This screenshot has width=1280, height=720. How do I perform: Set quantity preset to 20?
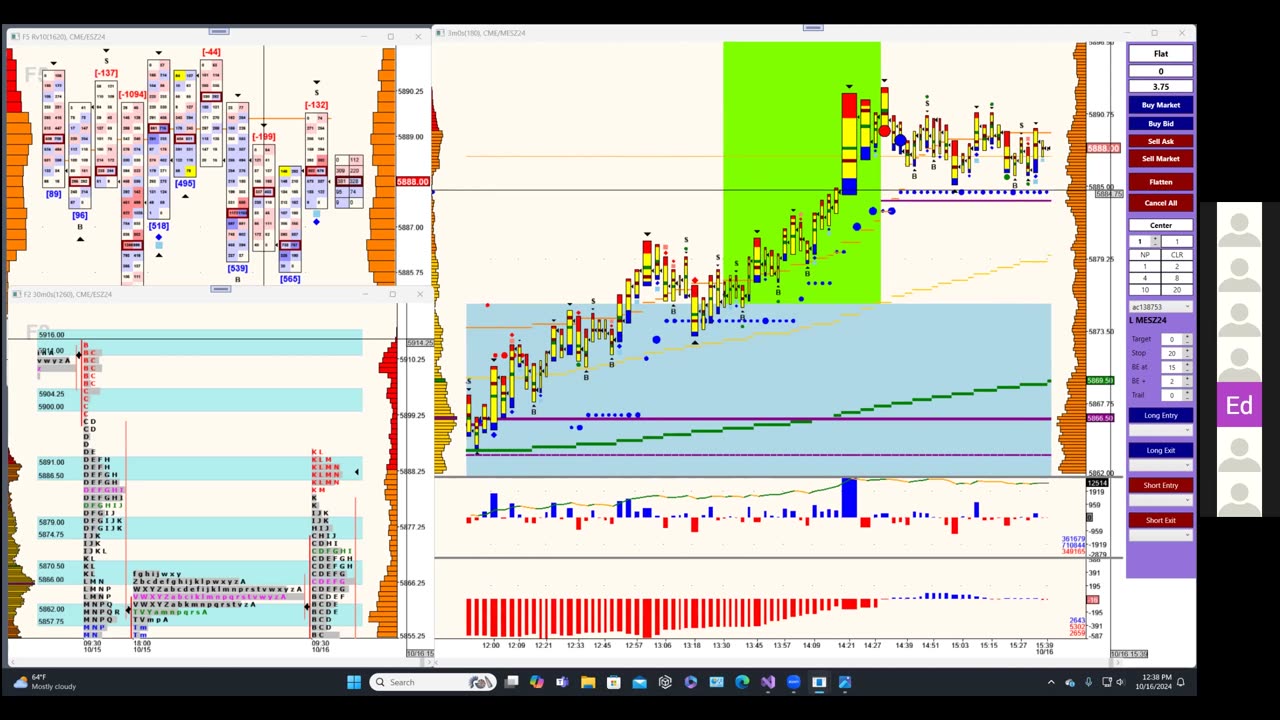(1177, 290)
